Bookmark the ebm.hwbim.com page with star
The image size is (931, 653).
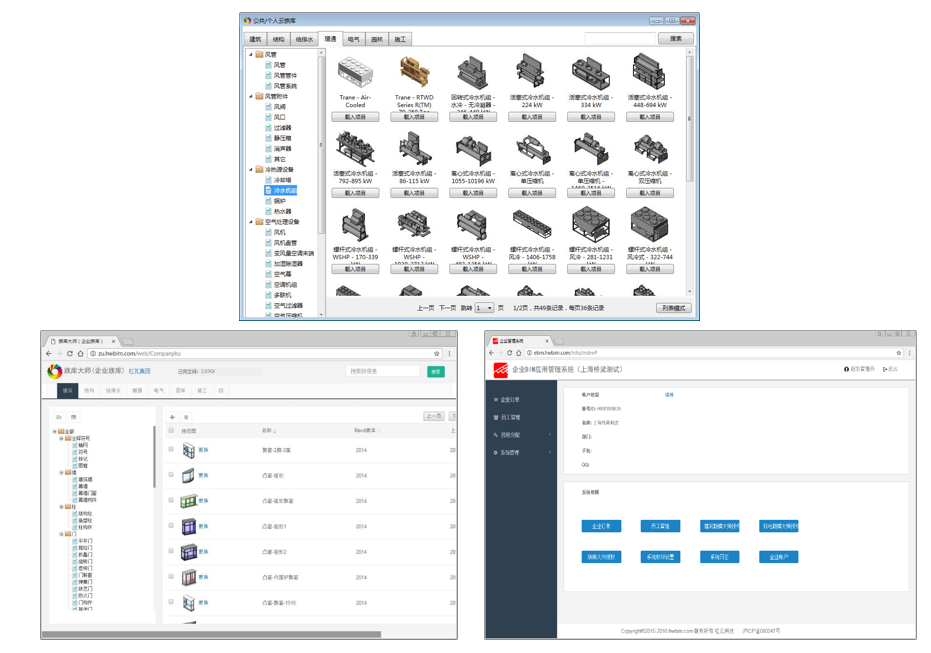point(898,353)
